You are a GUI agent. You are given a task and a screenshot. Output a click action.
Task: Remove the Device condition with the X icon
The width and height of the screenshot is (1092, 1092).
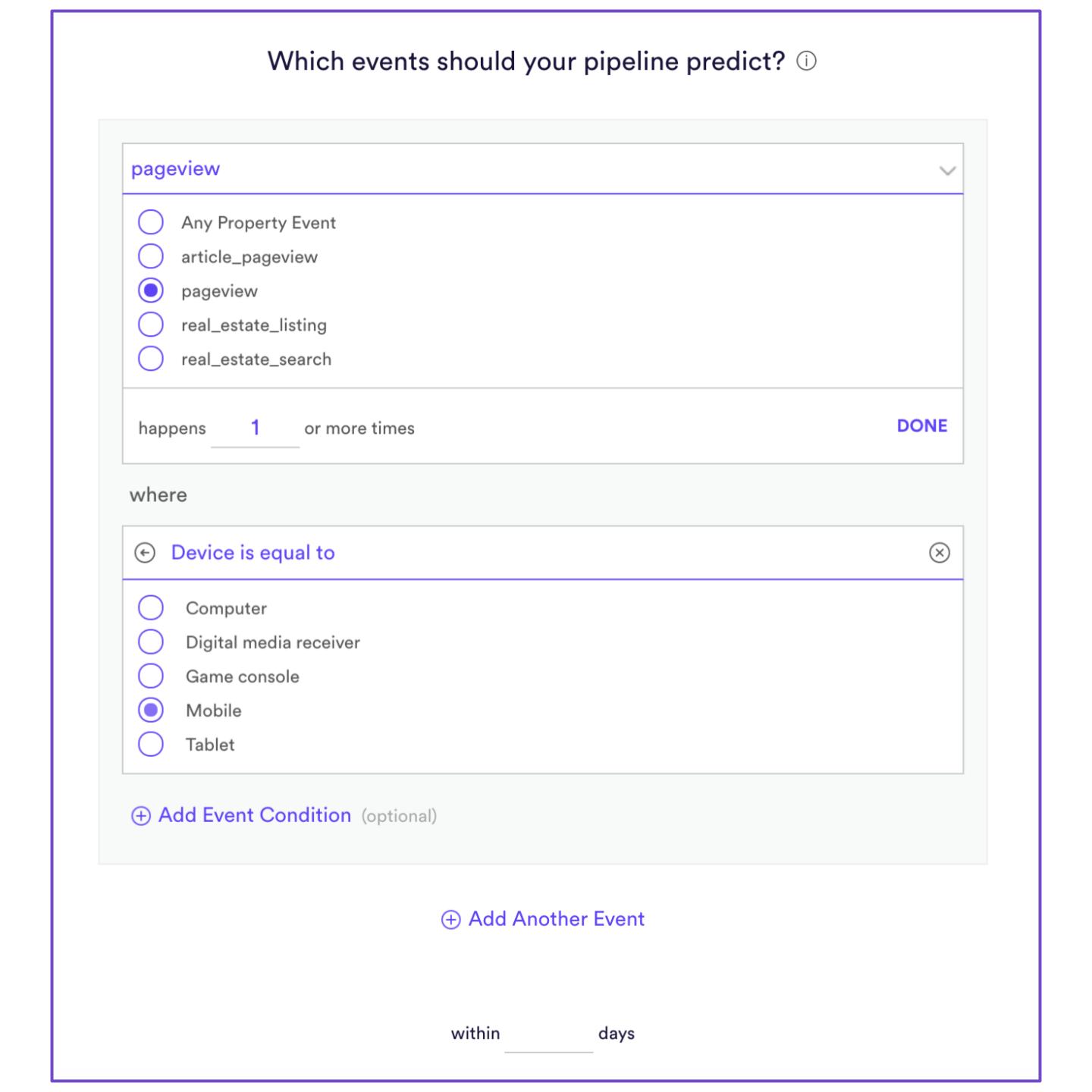(x=940, y=553)
